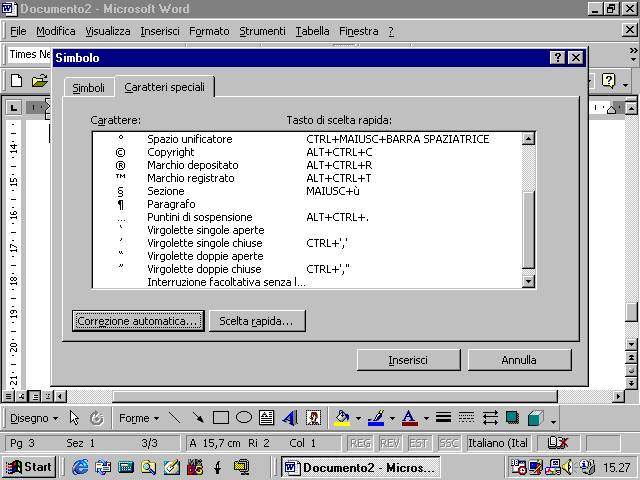Select the Oval drawing tool
Screen dimensions: 640x480
tap(244, 418)
